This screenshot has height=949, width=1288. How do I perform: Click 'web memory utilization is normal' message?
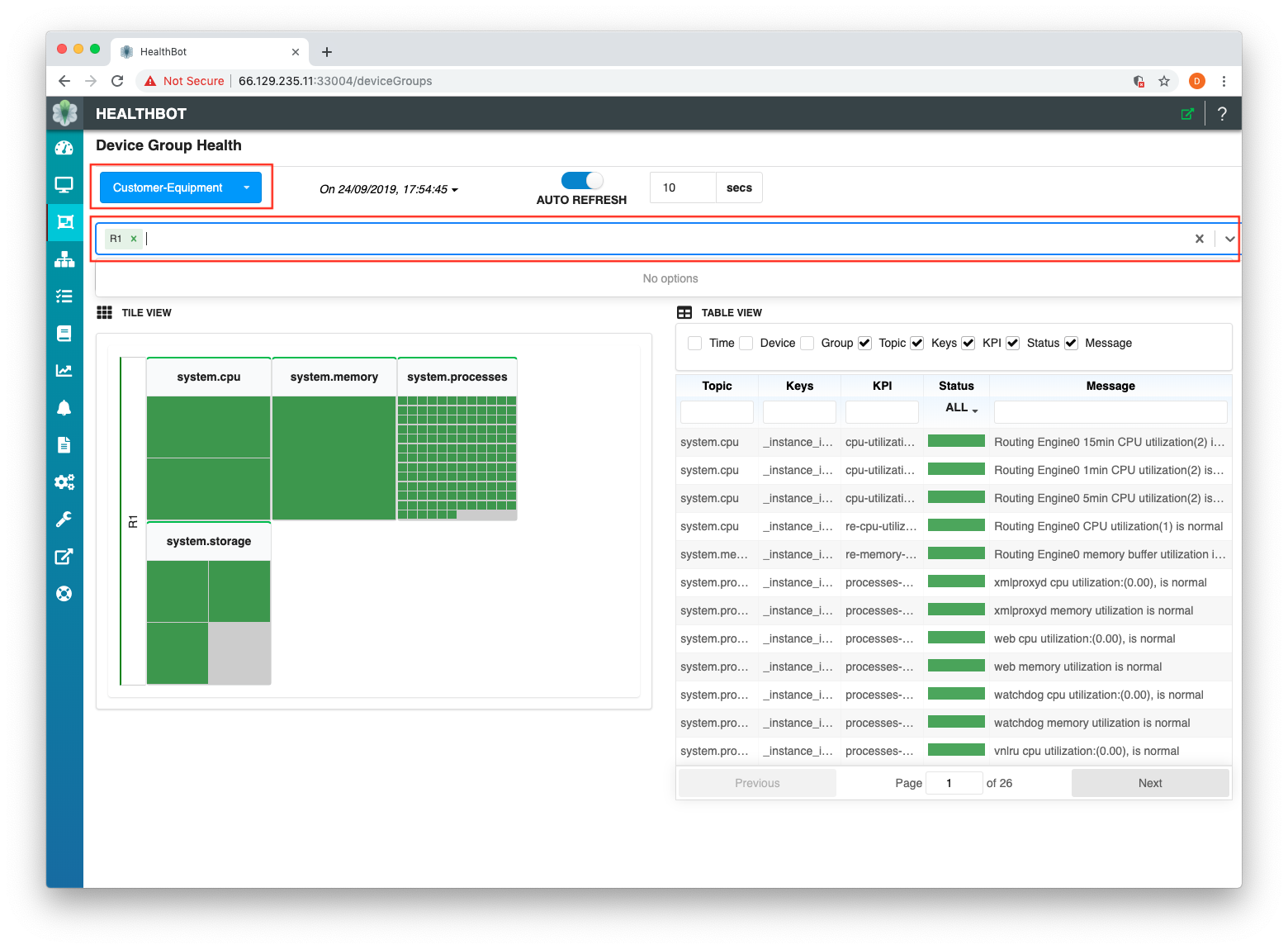pyautogui.click(x=1077, y=667)
